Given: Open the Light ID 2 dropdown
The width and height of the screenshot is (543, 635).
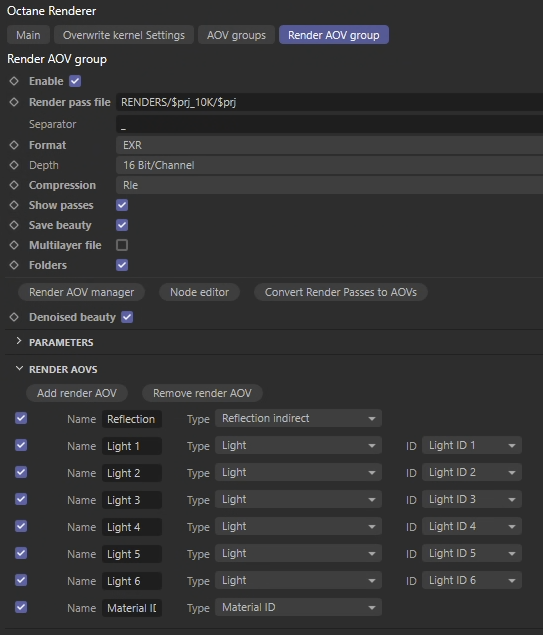Looking at the screenshot, I should coord(472,473).
